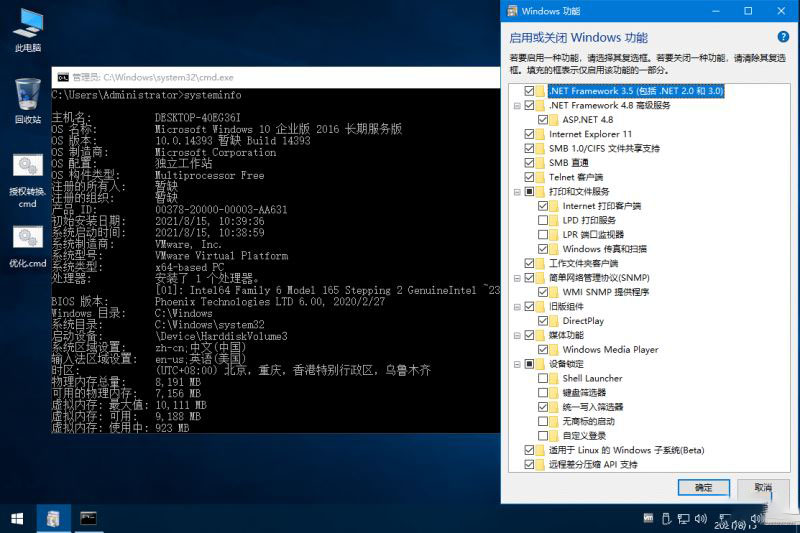Toggle ASP.NET 4.8 checkbox
This screenshot has width=800, height=533.
(543, 120)
